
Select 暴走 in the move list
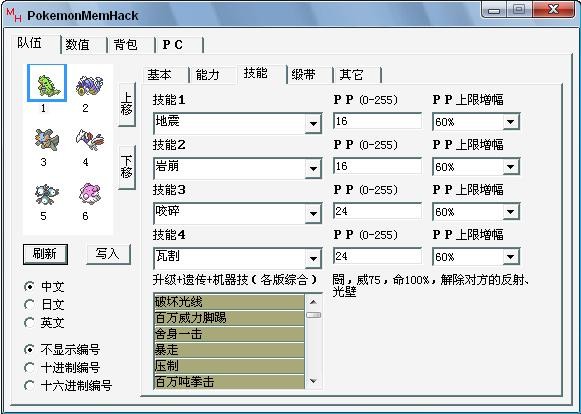(229, 350)
